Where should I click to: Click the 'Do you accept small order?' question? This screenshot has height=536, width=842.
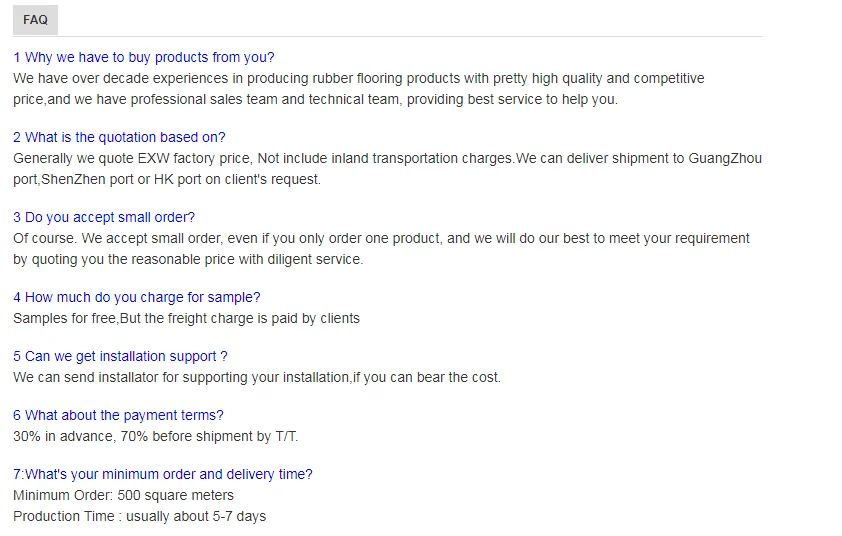(x=104, y=217)
